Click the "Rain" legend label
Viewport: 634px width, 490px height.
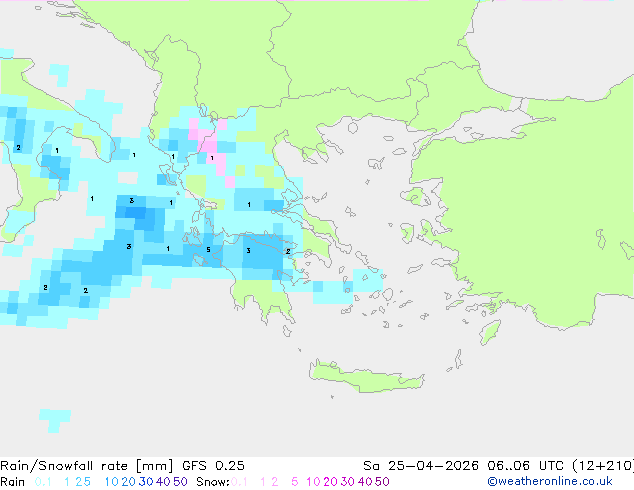13,482
